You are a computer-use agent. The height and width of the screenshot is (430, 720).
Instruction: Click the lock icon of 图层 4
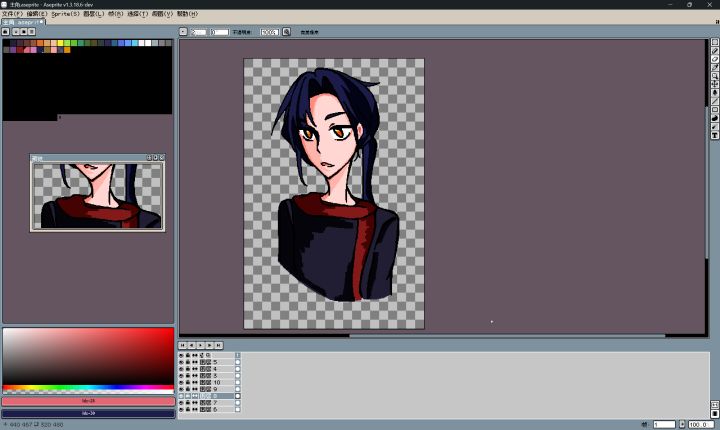click(188, 369)
